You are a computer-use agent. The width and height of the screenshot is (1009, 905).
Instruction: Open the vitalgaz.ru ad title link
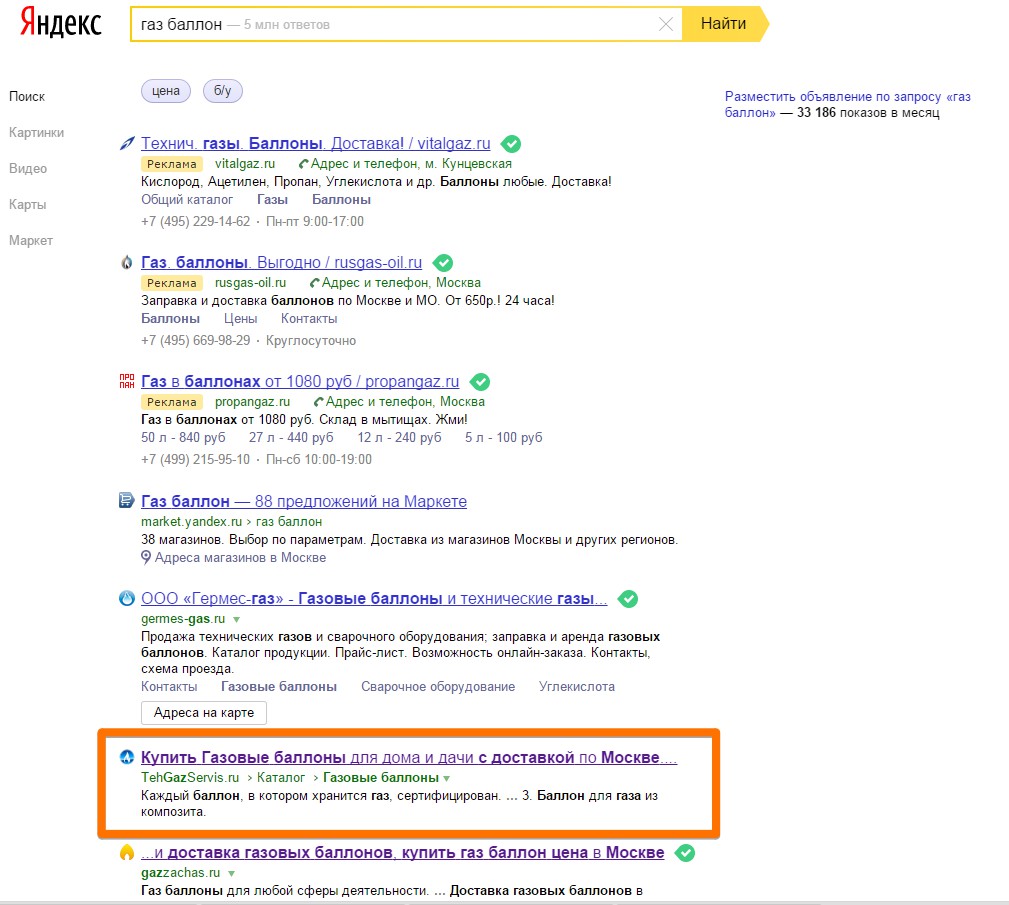(x=315, y=143)
